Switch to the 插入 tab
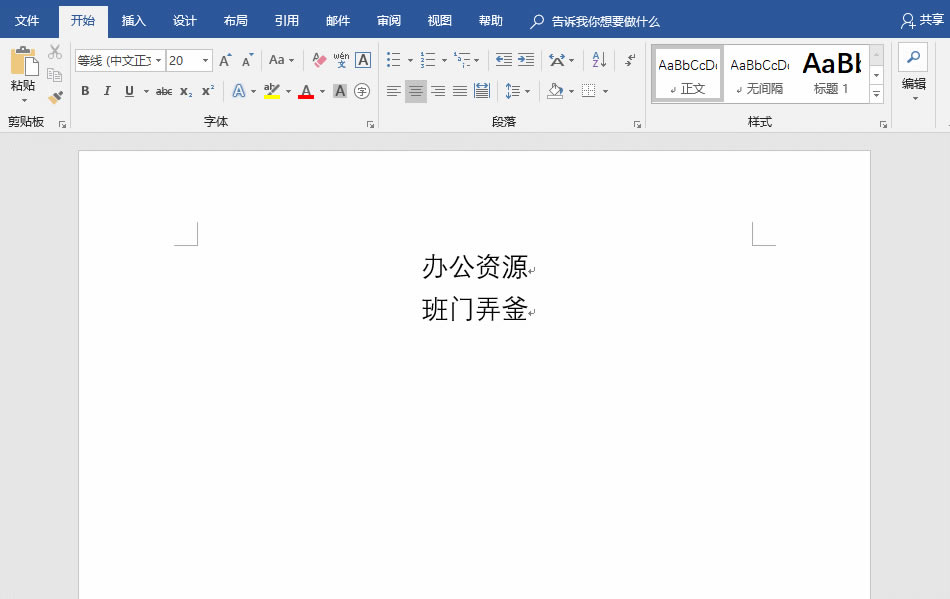Viewport: 950px width, 599px height. point(133,21)
